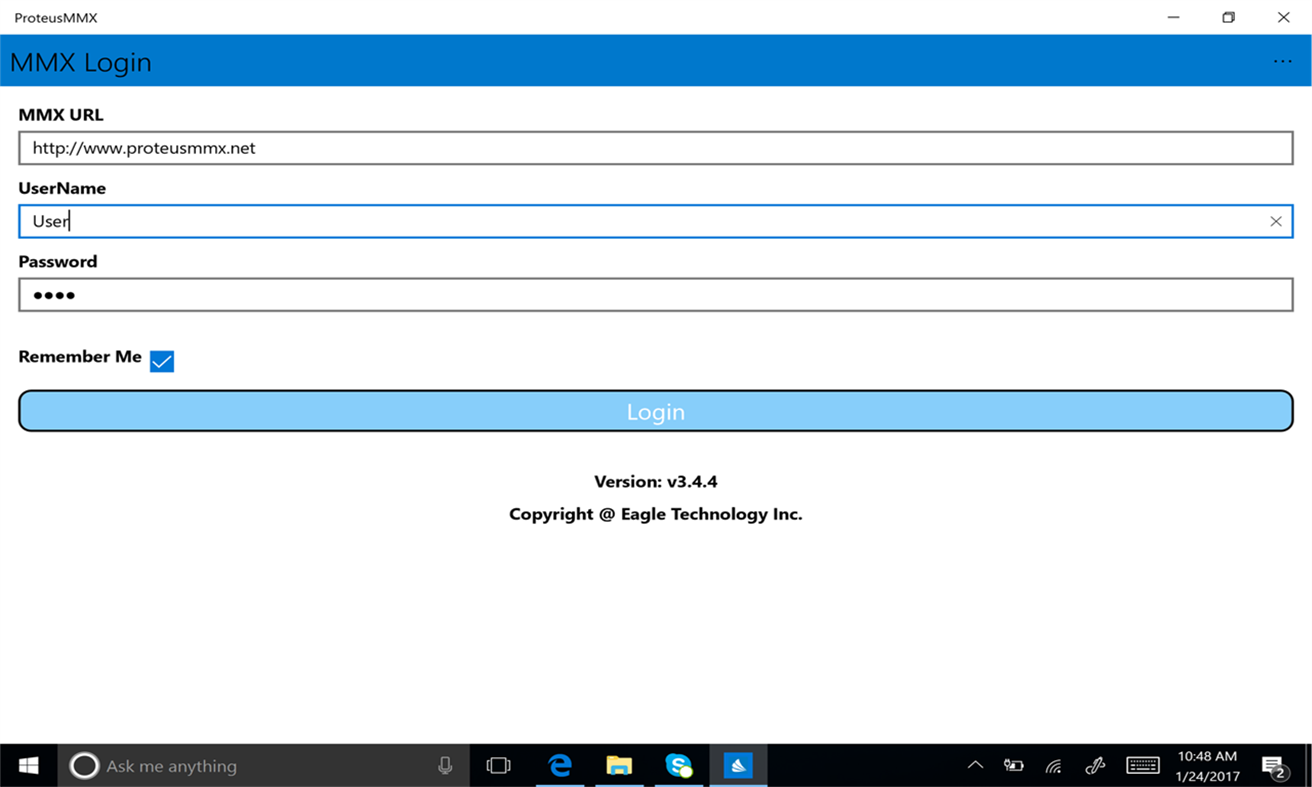Open the Start menu

(27, 765)
